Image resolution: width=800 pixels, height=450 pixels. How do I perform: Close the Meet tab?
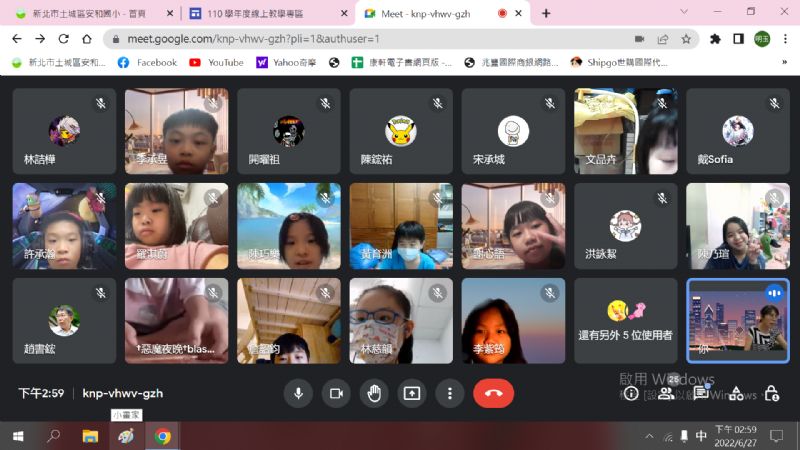coord(518,14)
